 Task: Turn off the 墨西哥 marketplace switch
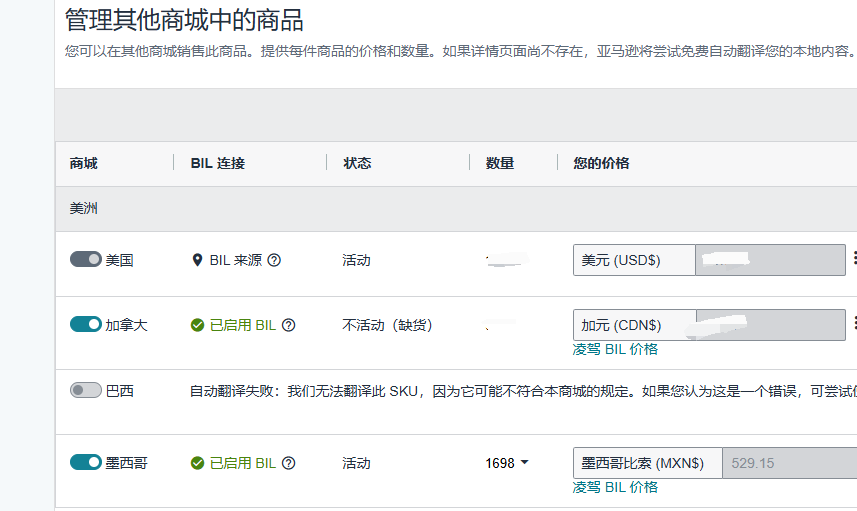click(x=86, y=463)
